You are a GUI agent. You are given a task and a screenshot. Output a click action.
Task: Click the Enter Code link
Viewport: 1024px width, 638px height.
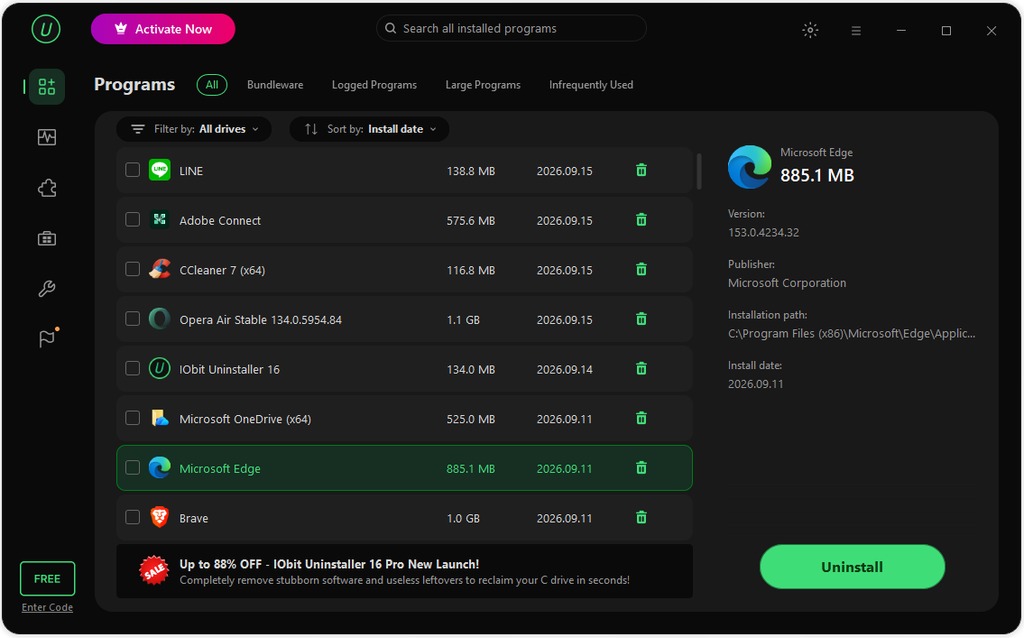pyautogui.click(x=47, y=607)
